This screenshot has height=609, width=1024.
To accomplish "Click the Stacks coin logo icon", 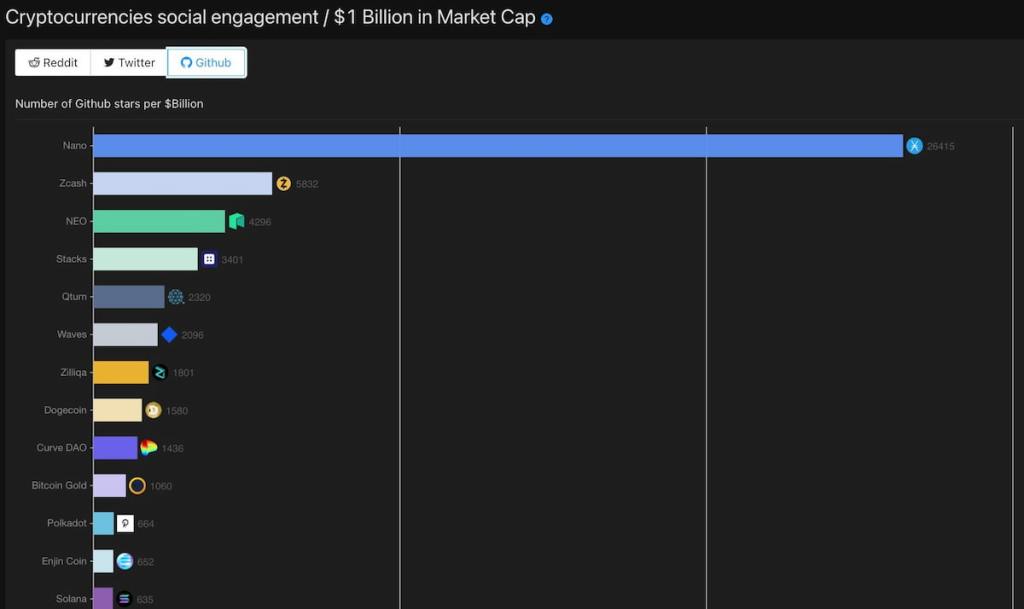I will (x=209, y=259).
